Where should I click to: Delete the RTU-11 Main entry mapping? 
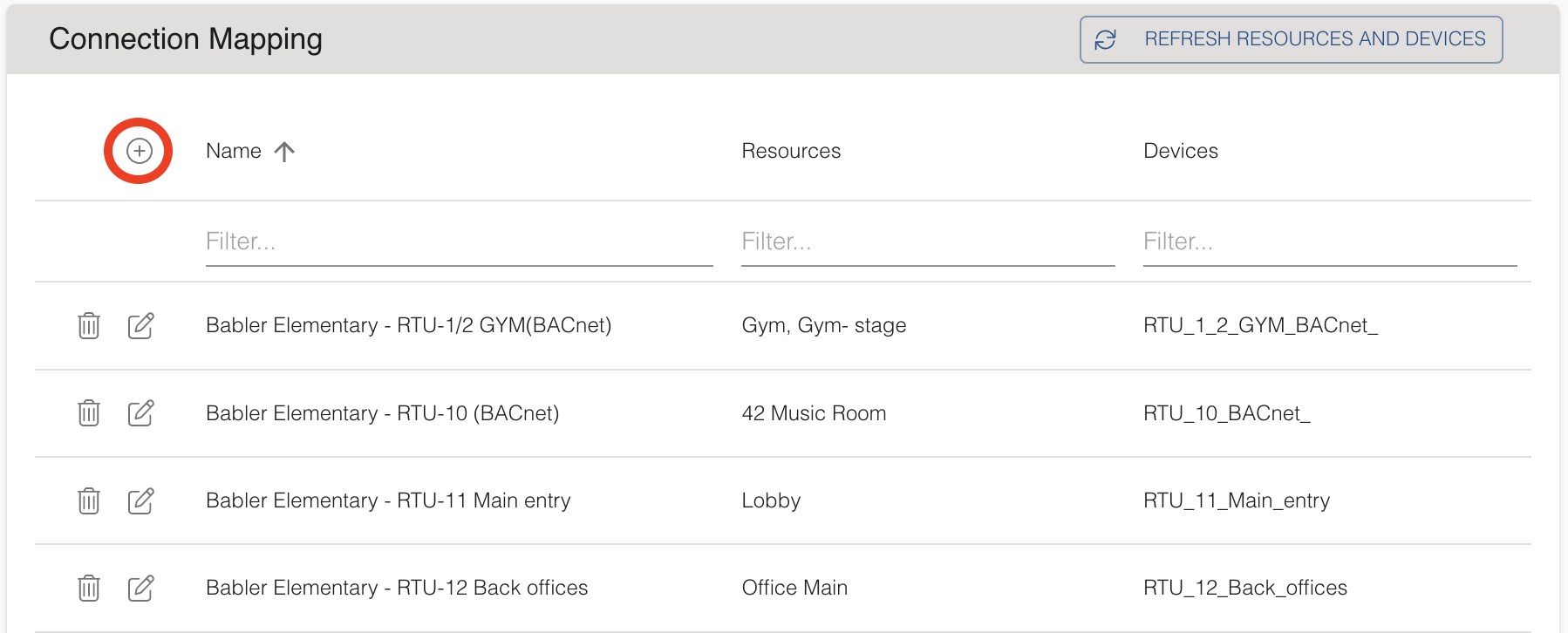tap(89, 500)
